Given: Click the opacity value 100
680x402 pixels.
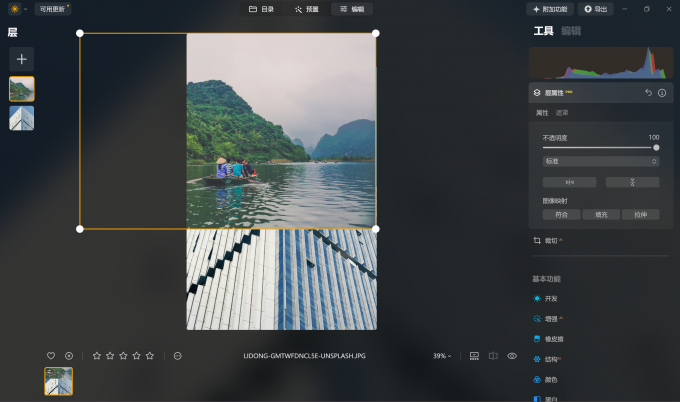Looking at the screenshot, I should (654, 137).
